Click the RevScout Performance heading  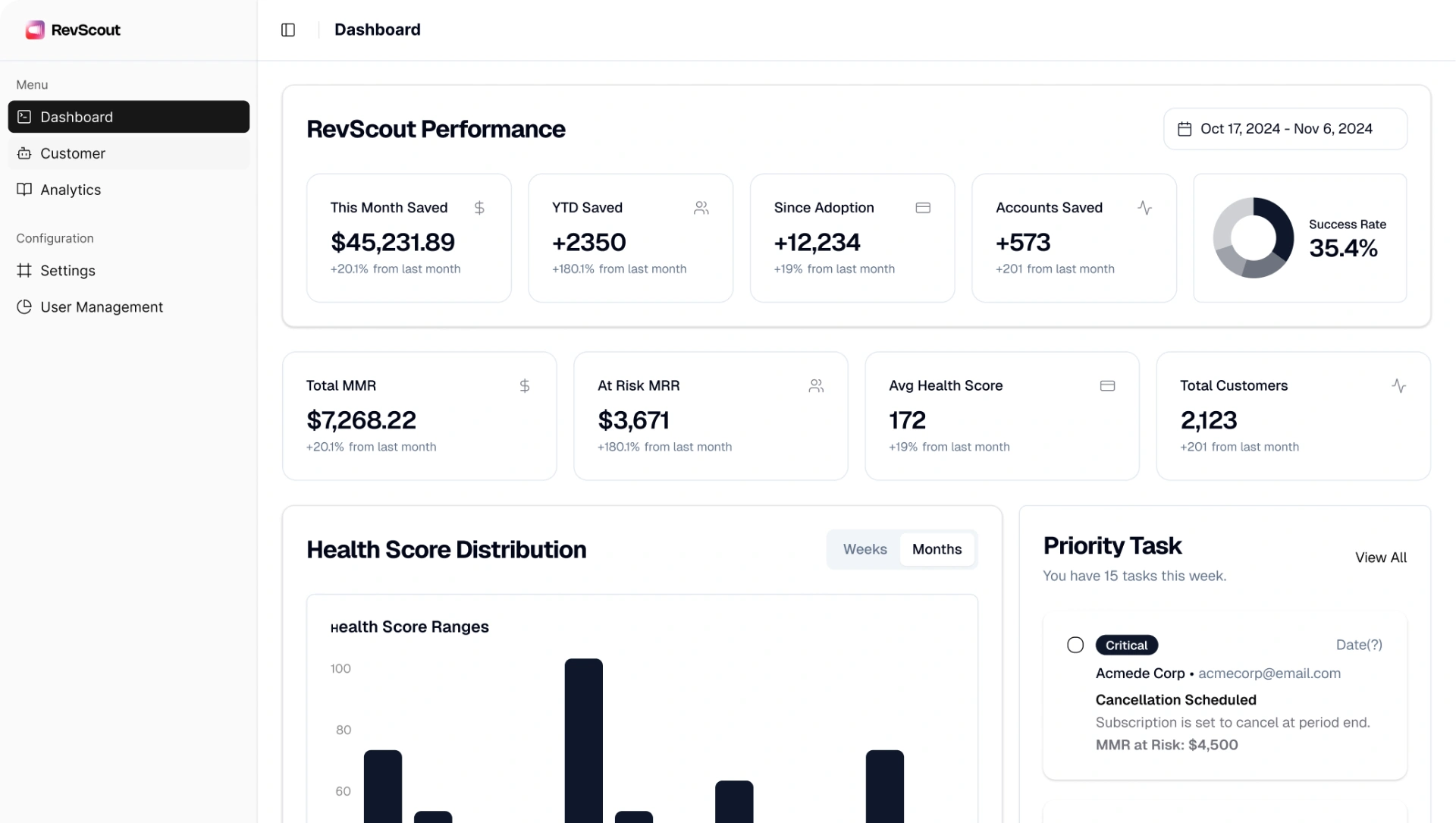435,129
